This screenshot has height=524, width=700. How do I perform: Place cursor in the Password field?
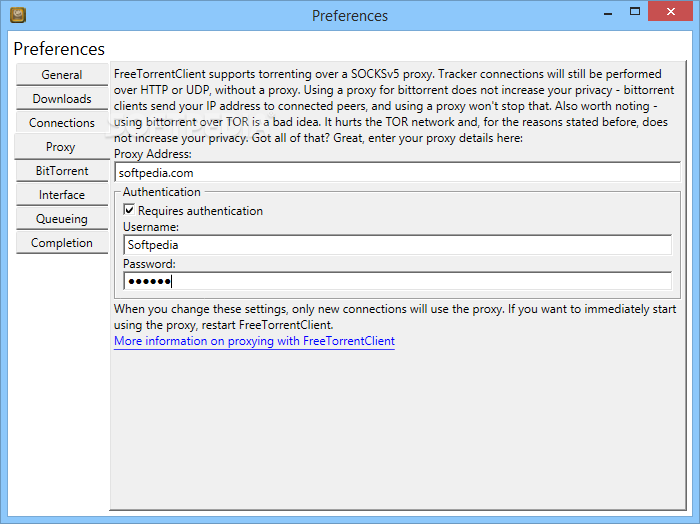pyautogui.click(x=397, y=282)
